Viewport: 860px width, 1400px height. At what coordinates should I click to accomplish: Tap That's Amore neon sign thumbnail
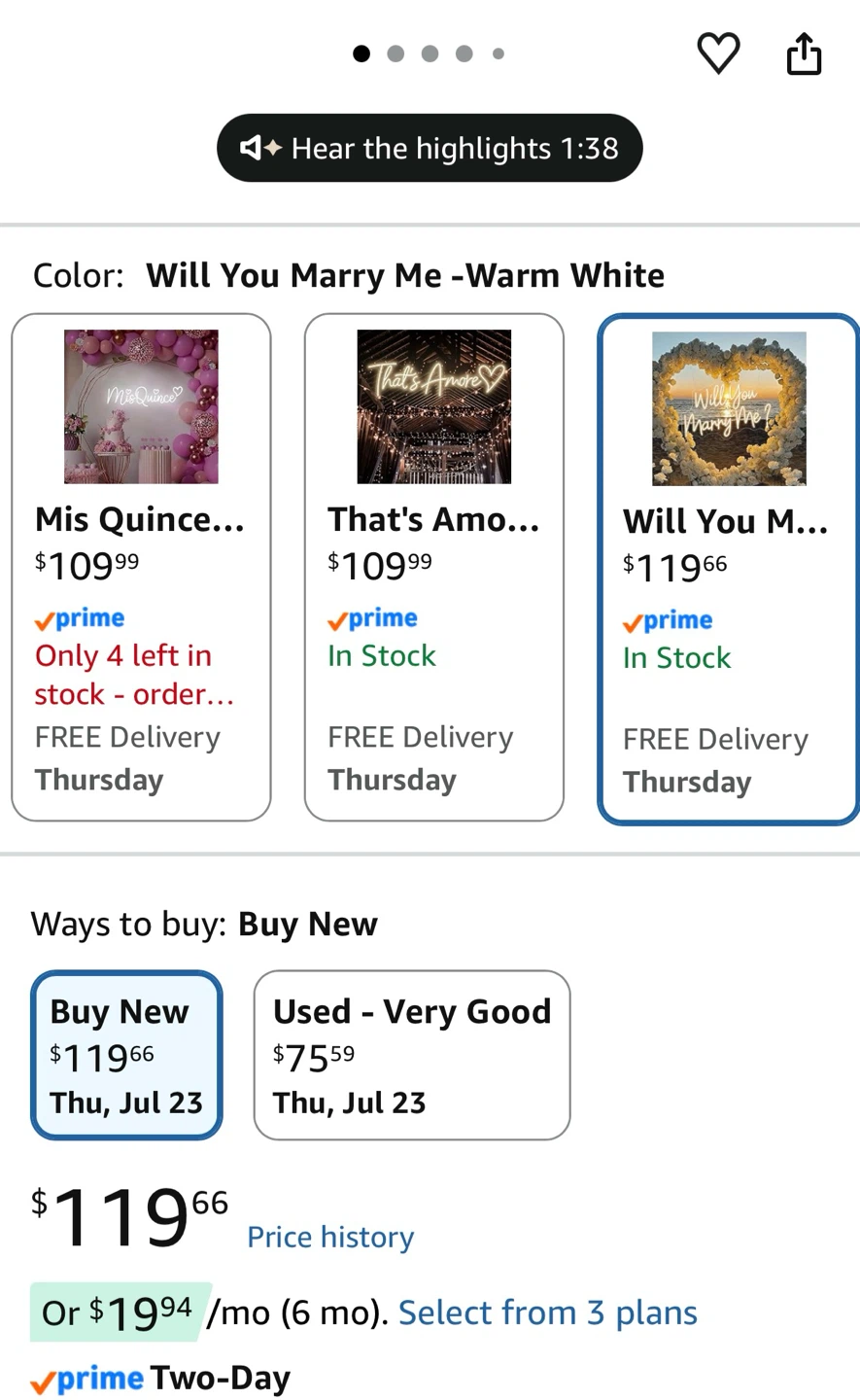[434, 406]
